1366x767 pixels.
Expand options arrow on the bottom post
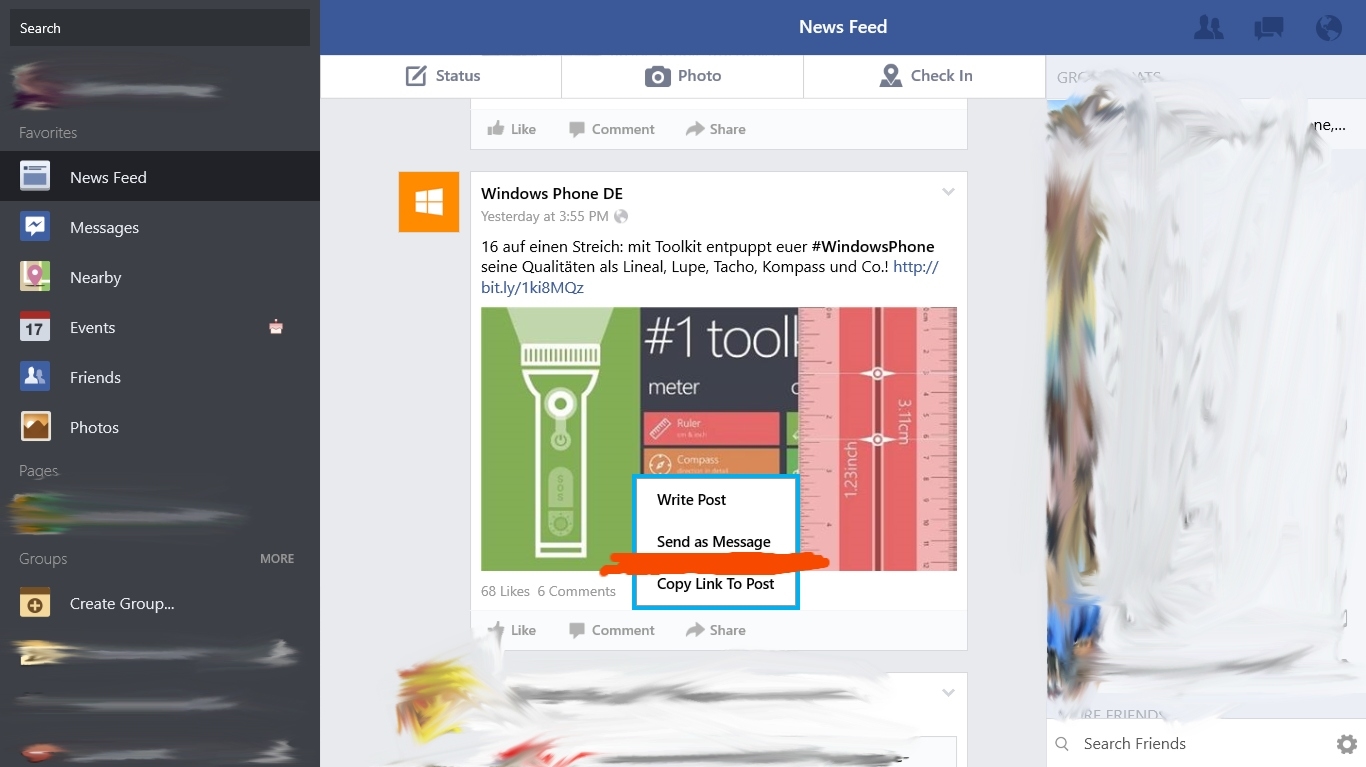[x=948, y=693]
